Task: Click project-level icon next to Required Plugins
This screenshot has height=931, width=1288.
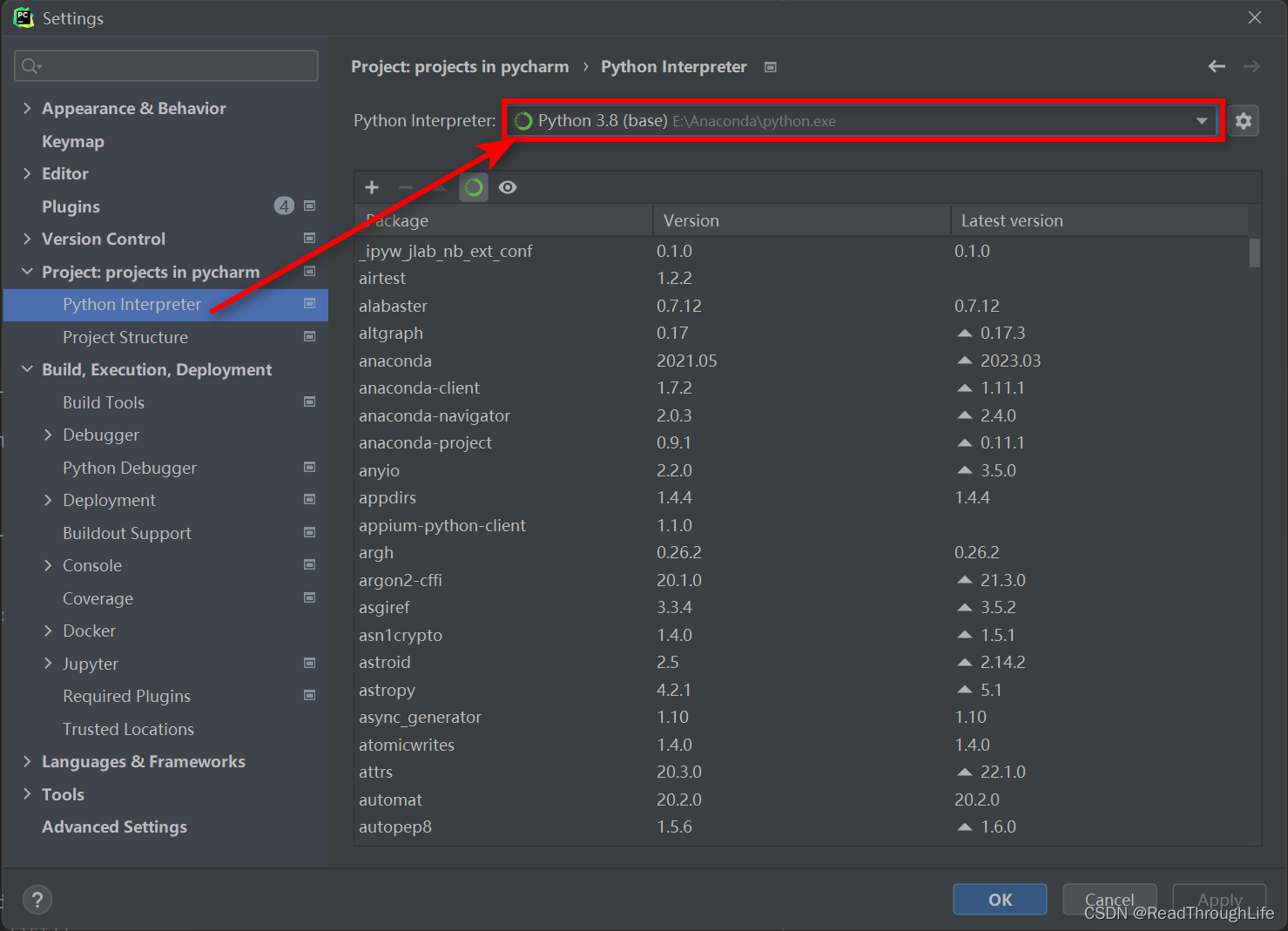Action: [x=309, y=695]
